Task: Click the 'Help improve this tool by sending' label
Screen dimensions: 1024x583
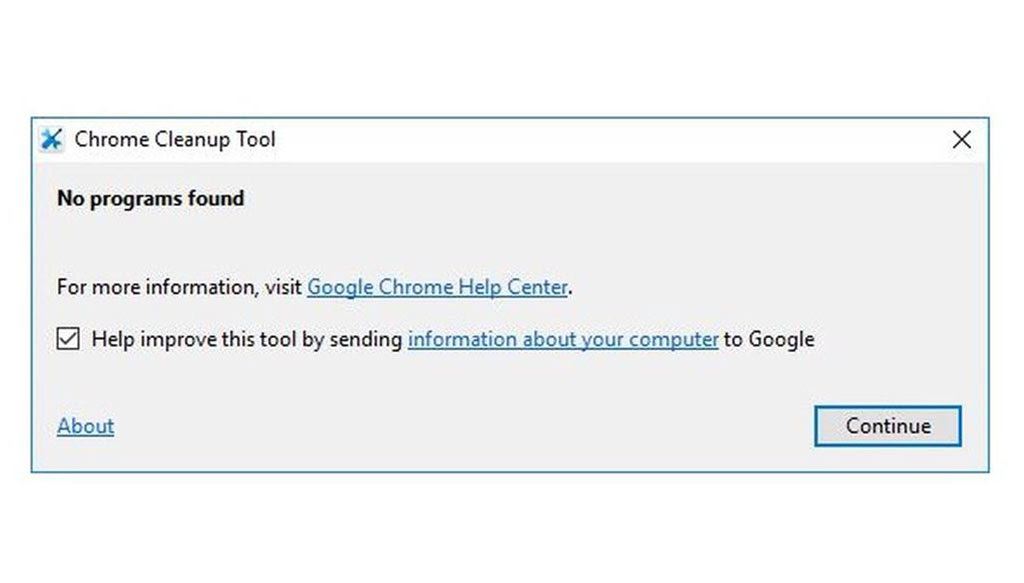Action: click(247, 339)
